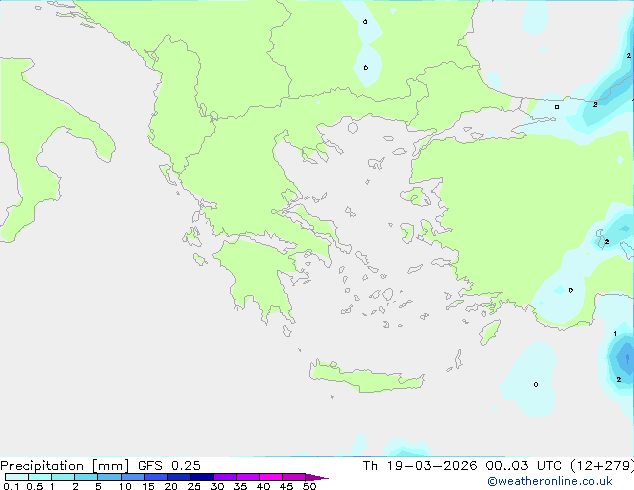Image resolution: width=634 pixels, height=490 pixels.
Task: Pick the 1–2 mm legend color swatch
Action: click(63, 477)
